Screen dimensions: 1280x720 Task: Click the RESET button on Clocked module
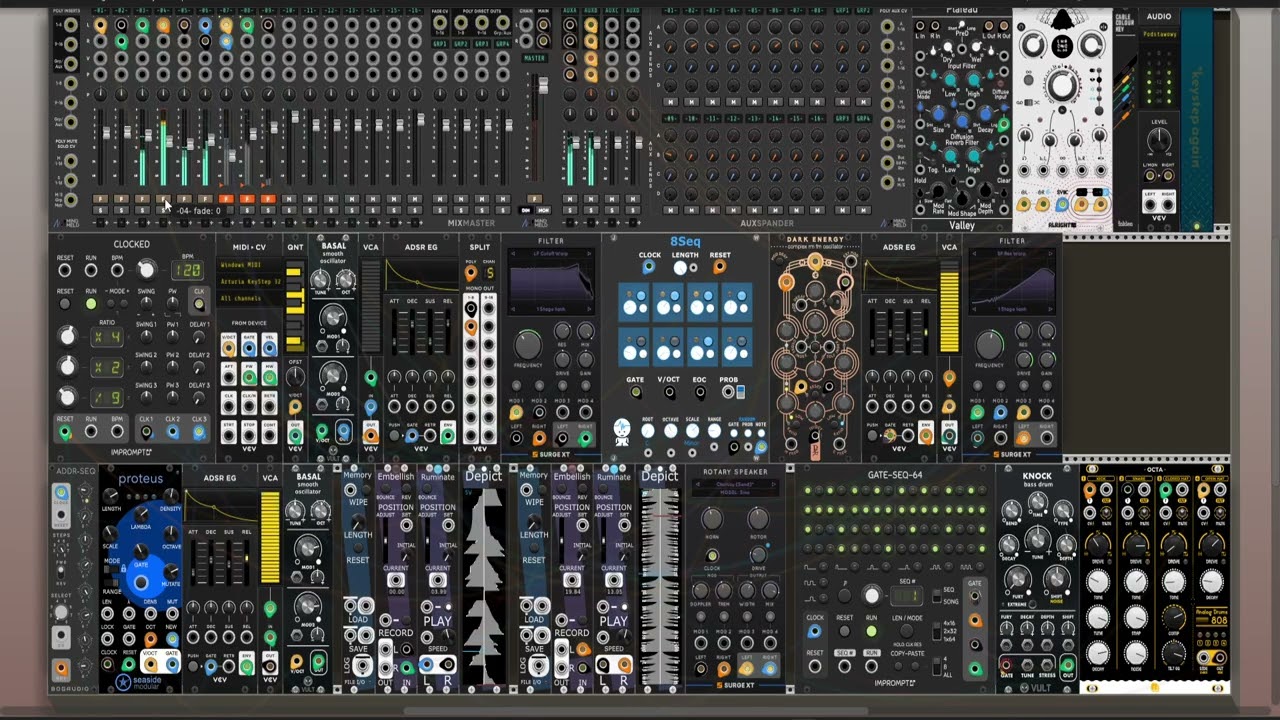tap(65, 303)
